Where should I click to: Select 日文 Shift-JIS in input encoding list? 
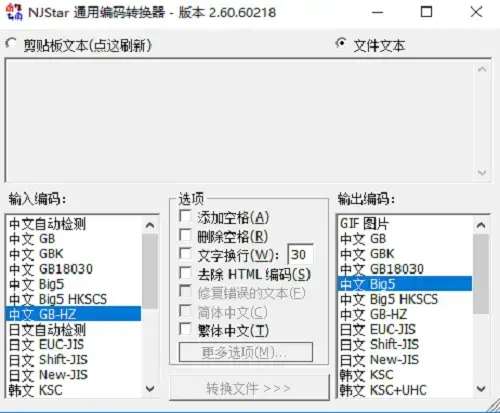(x=74, y=360)
